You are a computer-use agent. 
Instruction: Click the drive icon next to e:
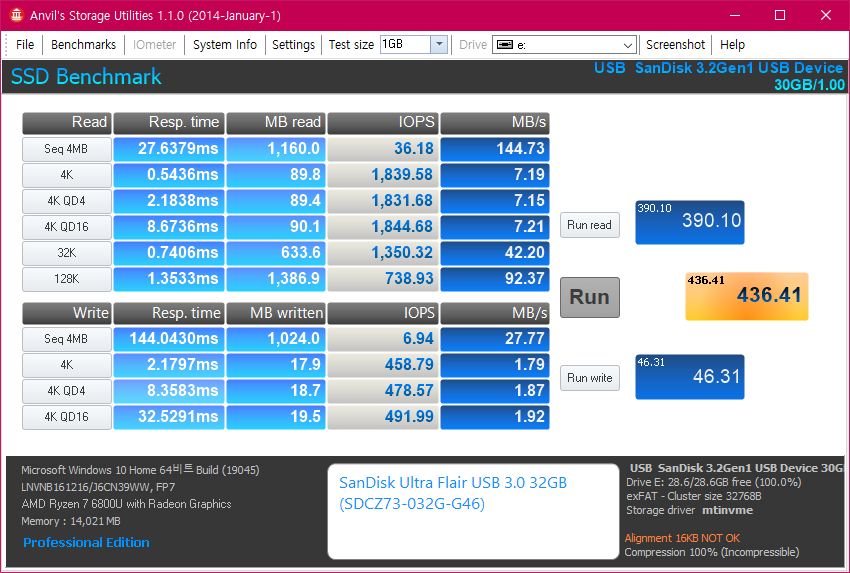click(505, 44)
